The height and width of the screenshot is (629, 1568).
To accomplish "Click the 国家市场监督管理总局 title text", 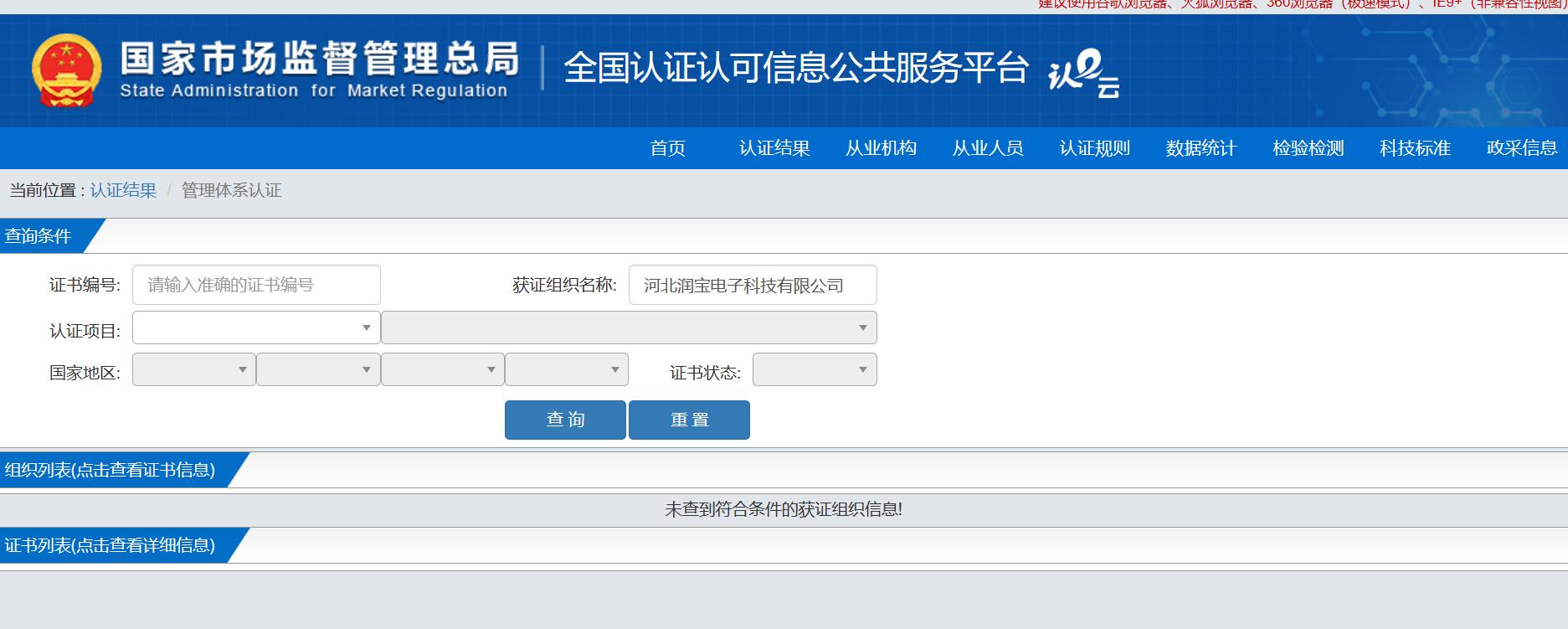I will click(x=319, y=59).
